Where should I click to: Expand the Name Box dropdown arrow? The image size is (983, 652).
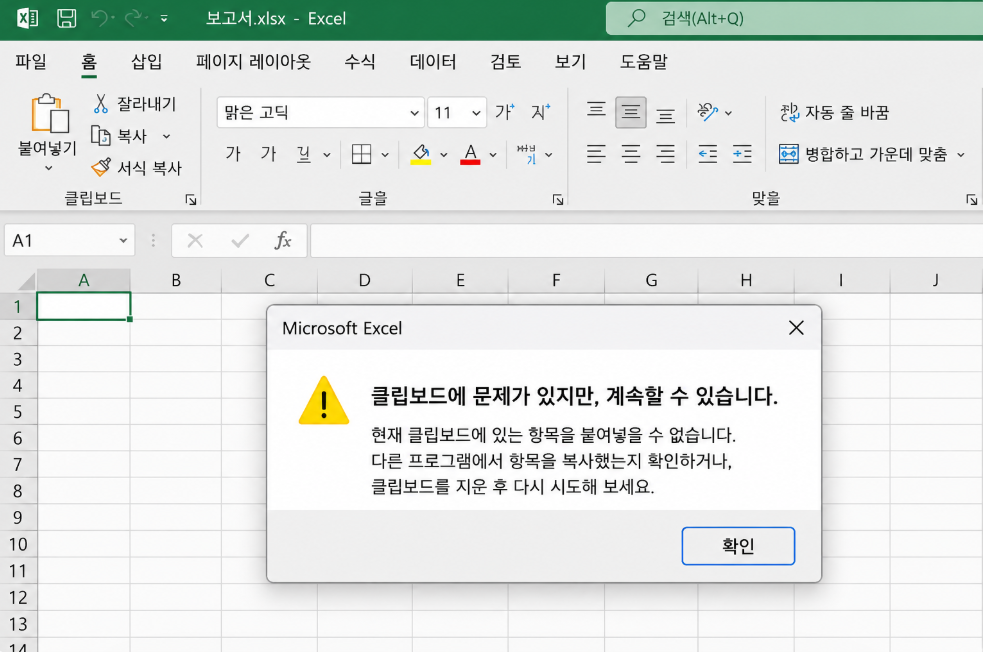(124, 241)
